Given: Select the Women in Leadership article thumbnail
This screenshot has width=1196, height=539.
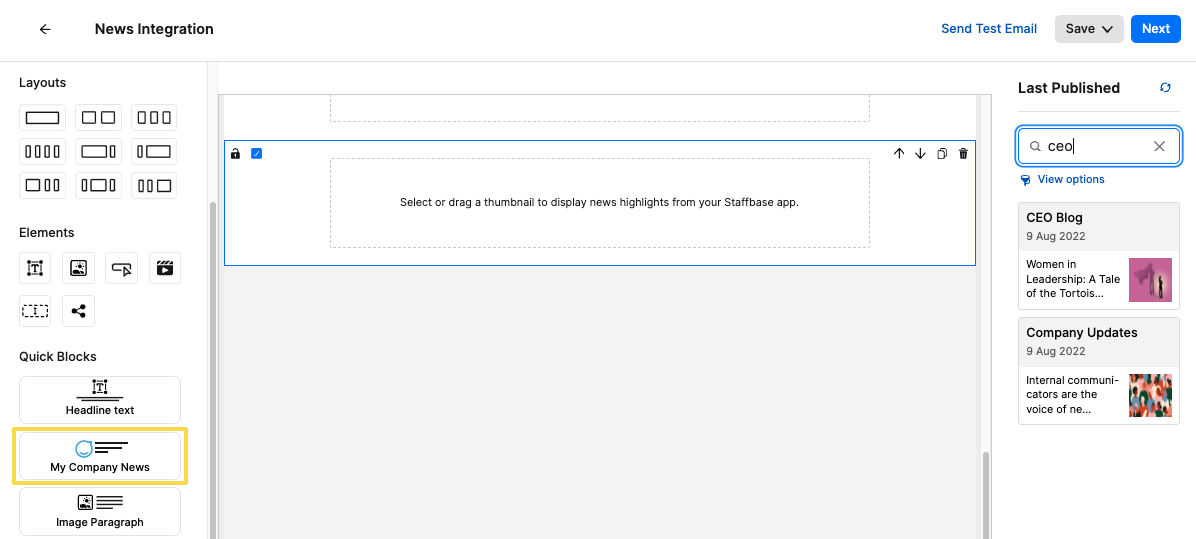Looking at the screenshot, I should (x=1150, y=280).
